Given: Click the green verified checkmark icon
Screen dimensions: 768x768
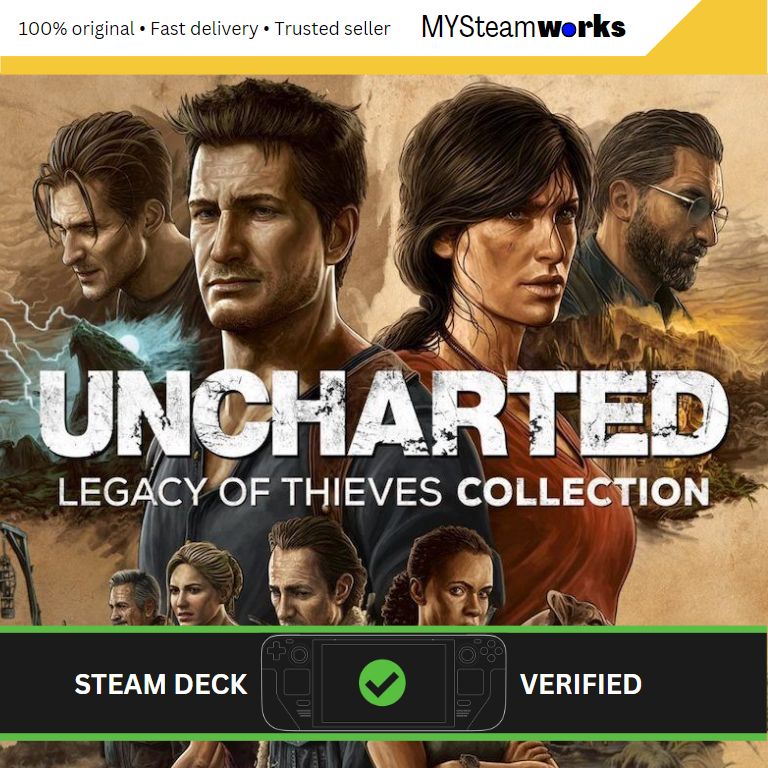Looking at the screenshot, I should (382, 682).
